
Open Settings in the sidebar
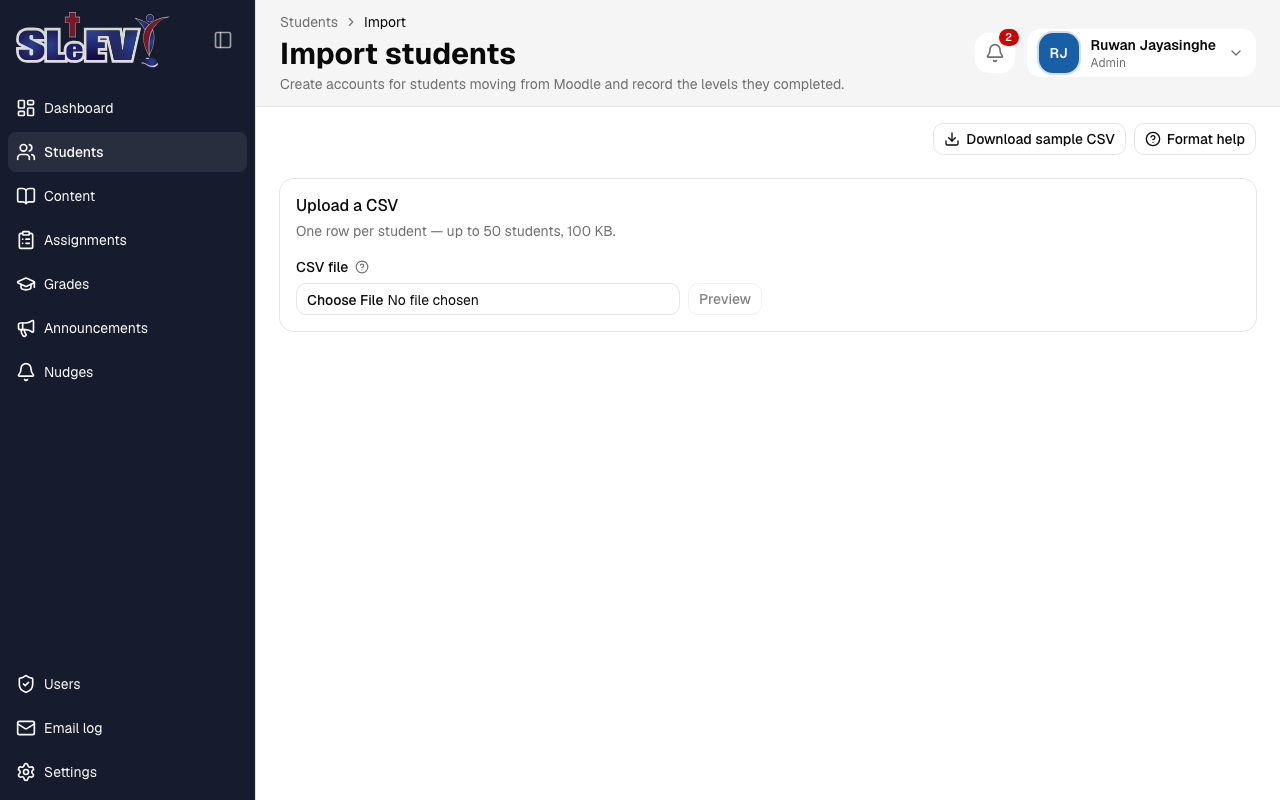127,772
